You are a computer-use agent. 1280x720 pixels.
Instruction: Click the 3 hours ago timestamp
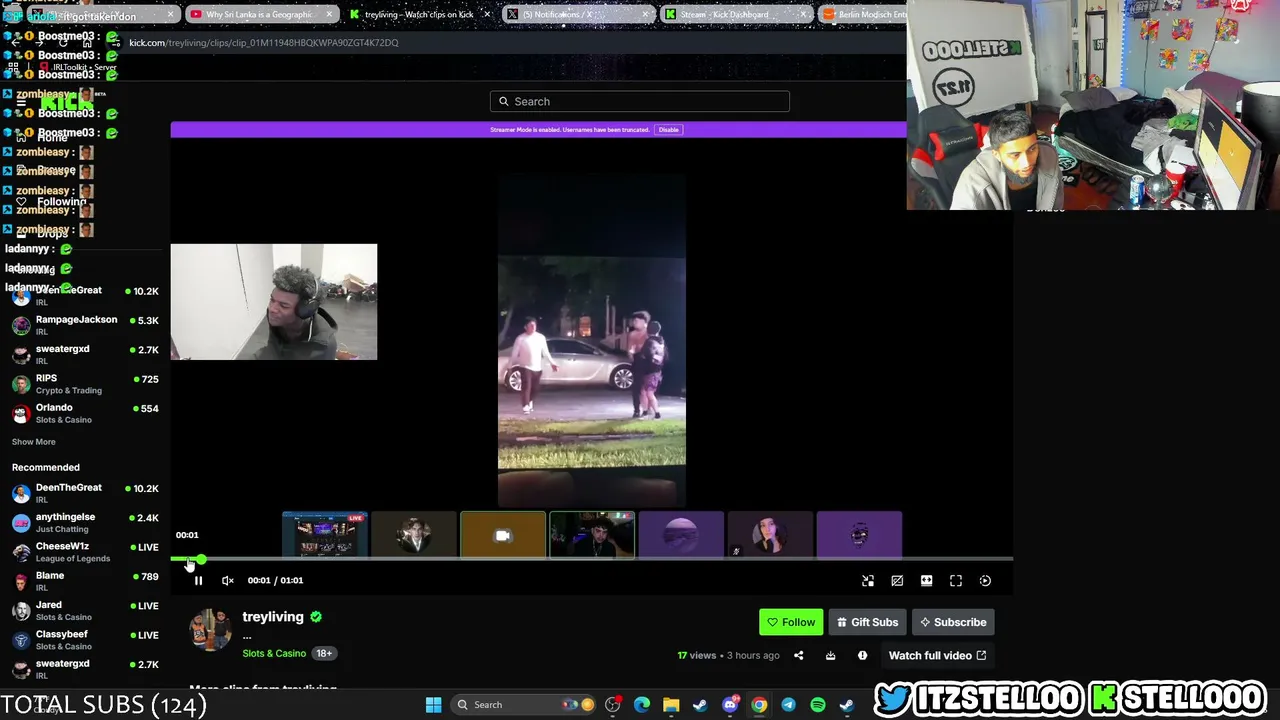pyautogui.click(x=753, y=656)
